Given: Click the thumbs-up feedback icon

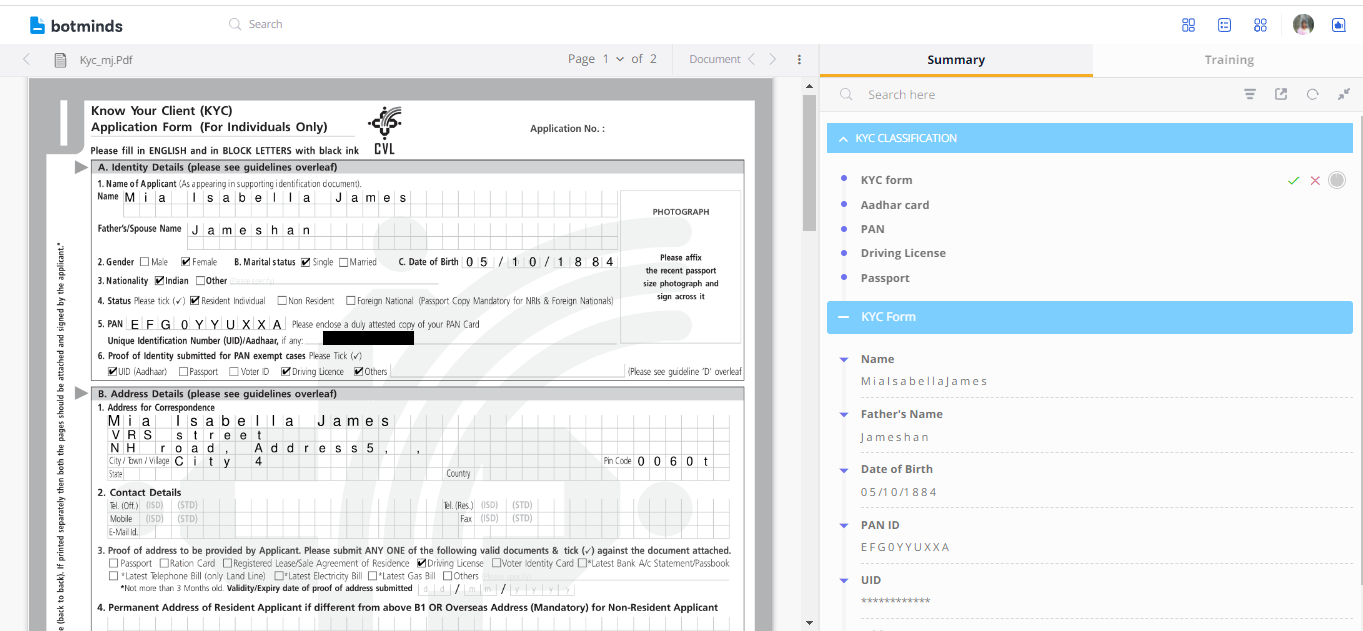Looking at the screenshot, I should point(1339,25).
